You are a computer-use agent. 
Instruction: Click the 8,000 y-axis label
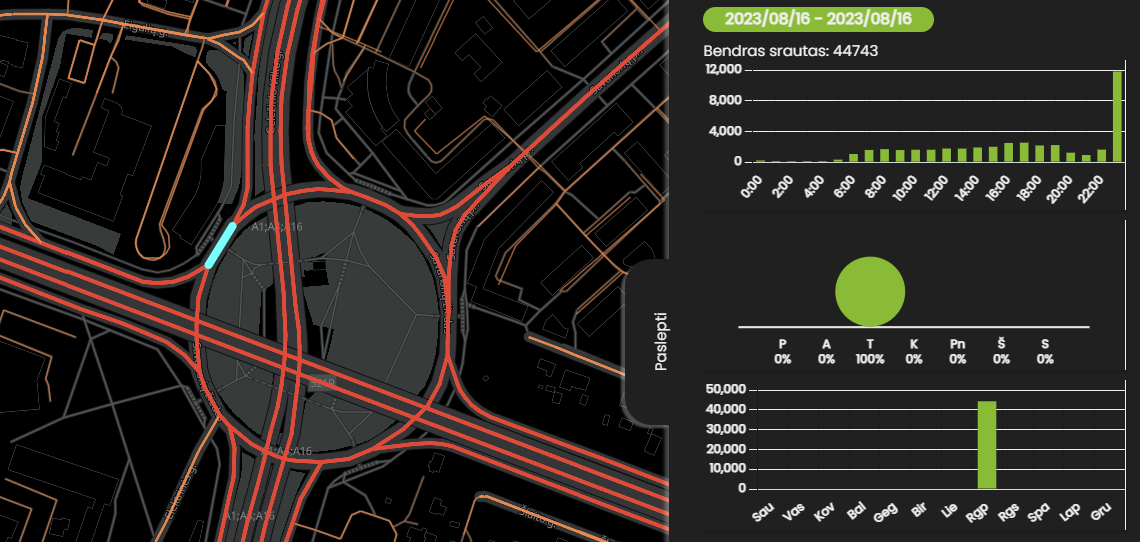tap(726, 100)
